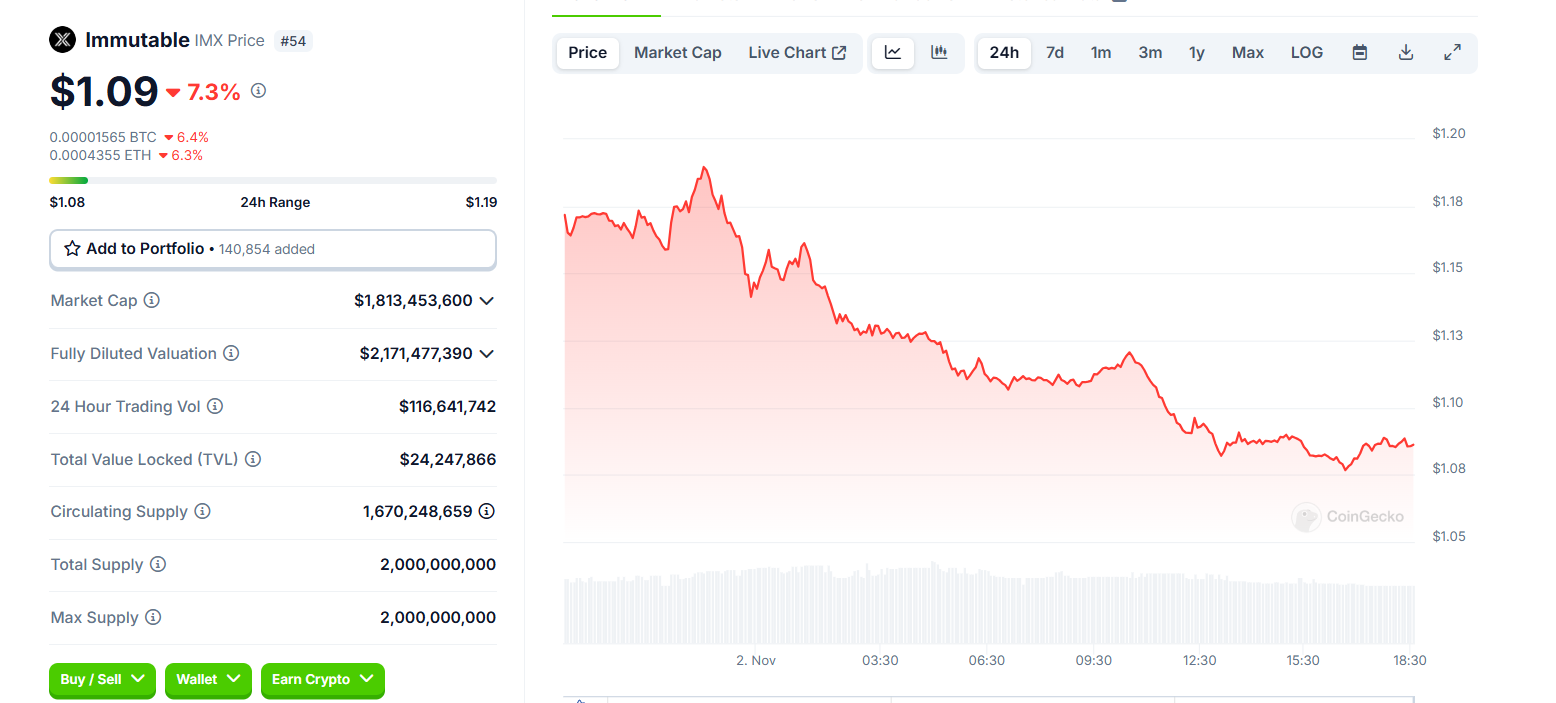Screen dimensions: 1556x703
Task: Download the chart data
Action: pos(1406,53)
